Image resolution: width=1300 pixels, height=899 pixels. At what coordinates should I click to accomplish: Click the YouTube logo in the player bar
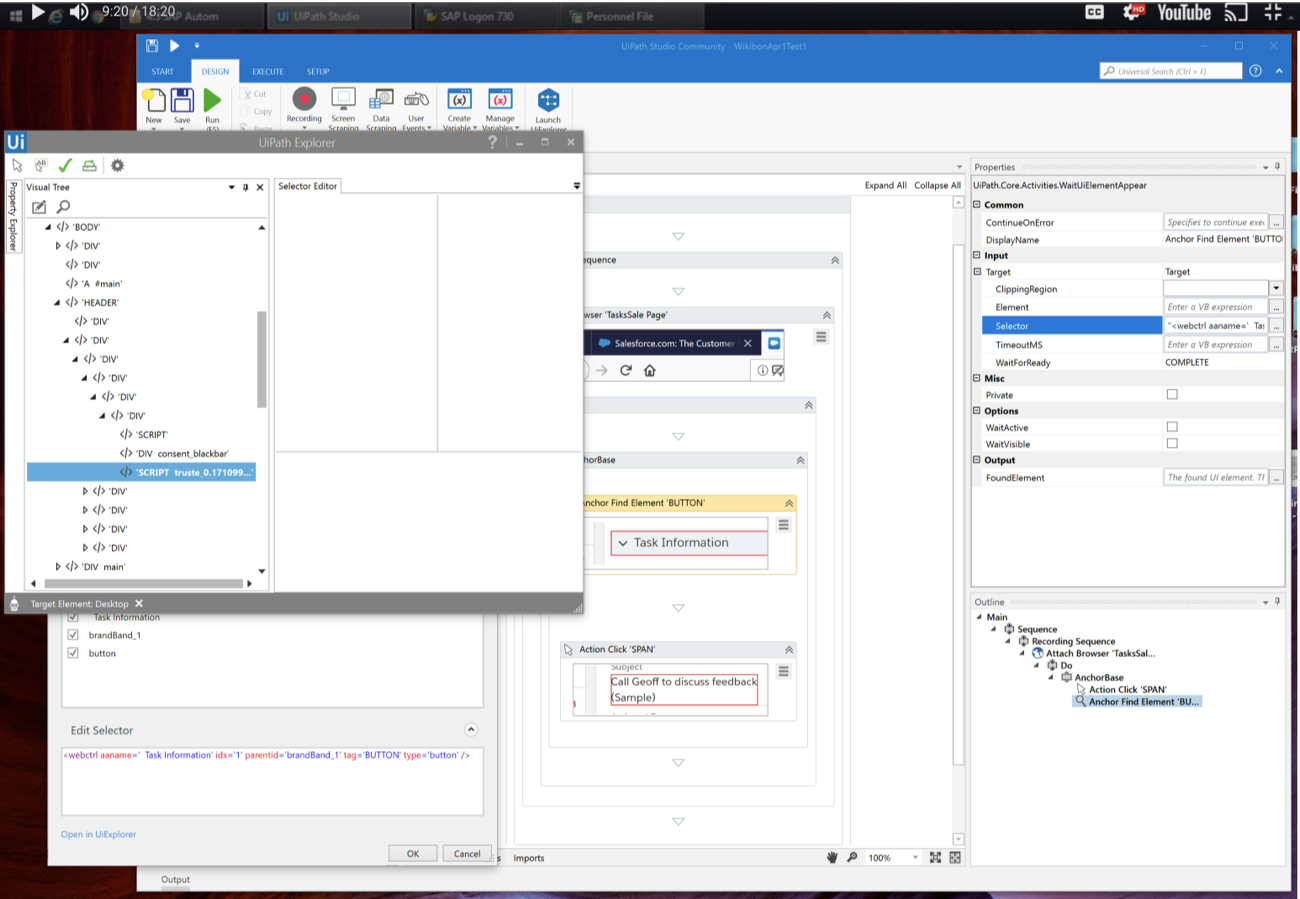(x=1183, y=13)
